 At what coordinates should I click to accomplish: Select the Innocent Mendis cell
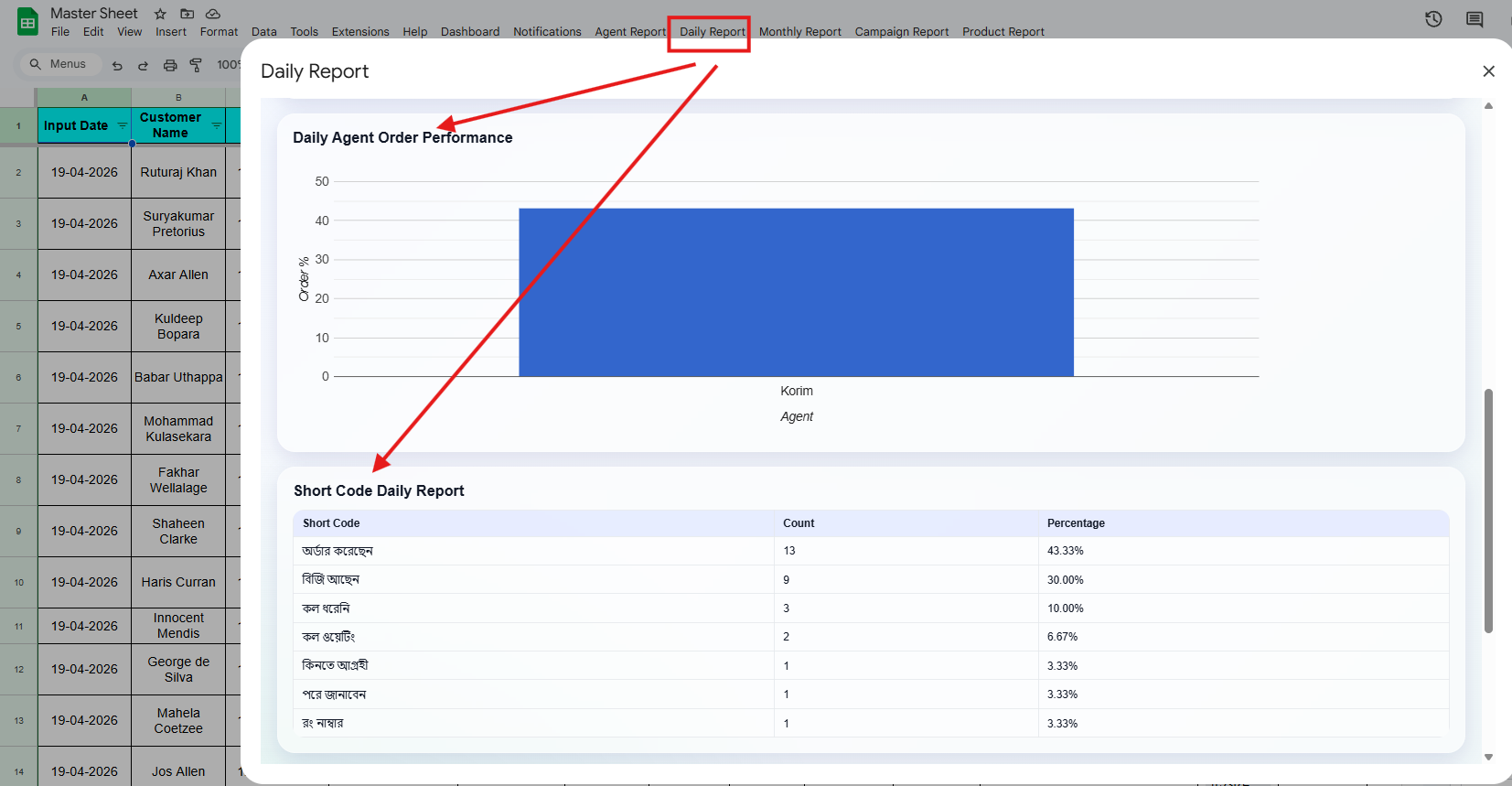(178, 626)
